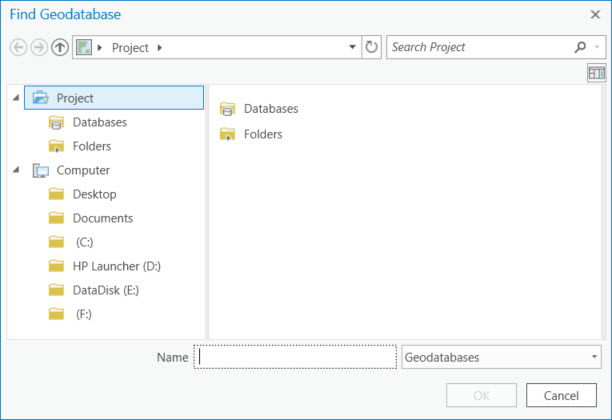Close the Find Geodatabase dialog

[x=595, y=14]
